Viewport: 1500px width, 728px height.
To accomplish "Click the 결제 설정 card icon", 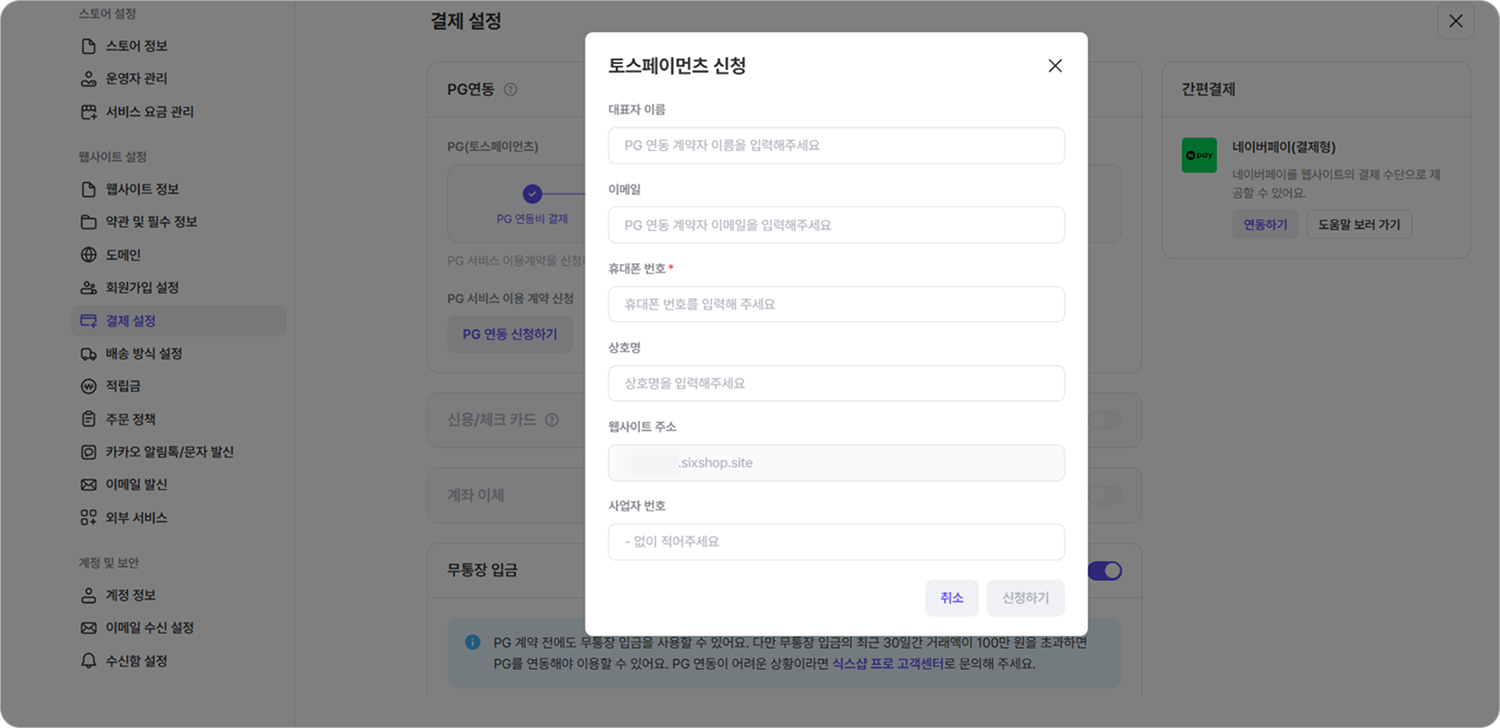I will [x=88, y=321].
